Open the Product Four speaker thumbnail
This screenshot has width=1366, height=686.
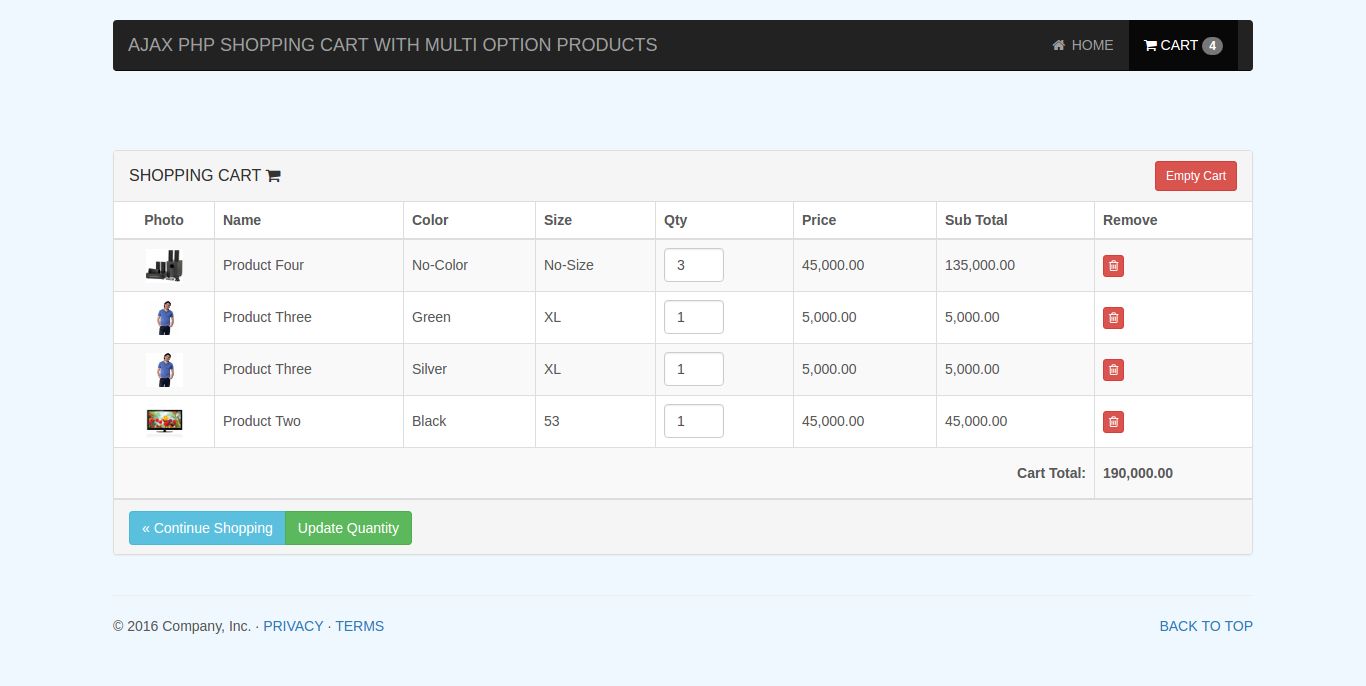(x=164, y=265)
